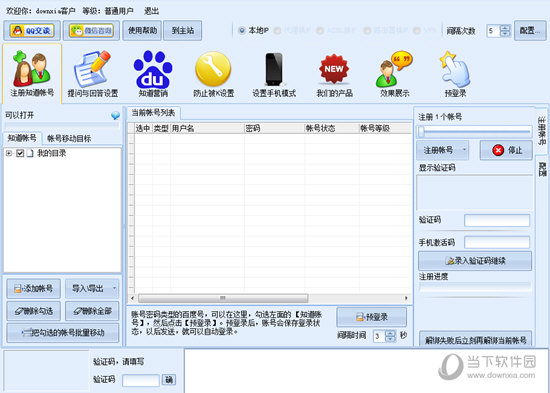The width and height of the screenshot is (550, 393).
Task: Open the 注册知道帐号 register accounts section
Action: [32, 74]
